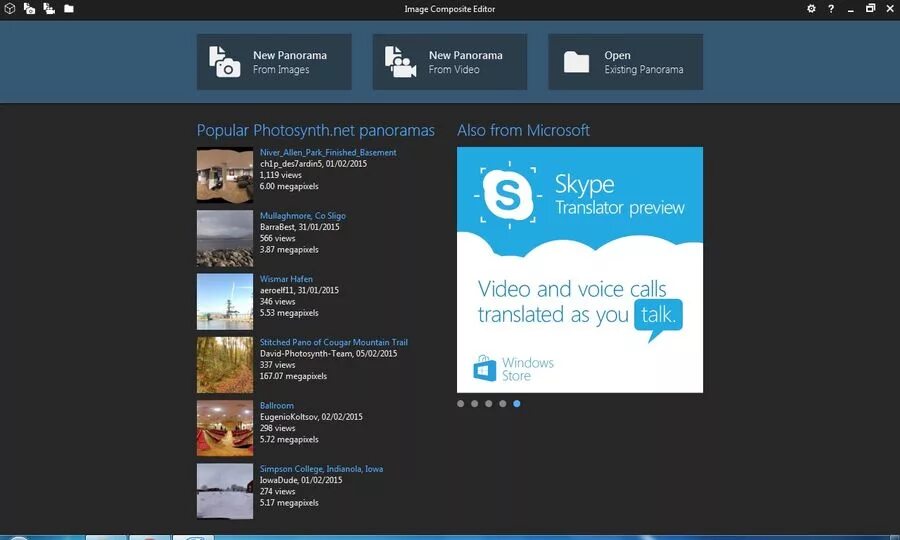Screen dimensions: 900x540
Task: Open Wismar Hafen panorama link
Action: click(286, 279)
